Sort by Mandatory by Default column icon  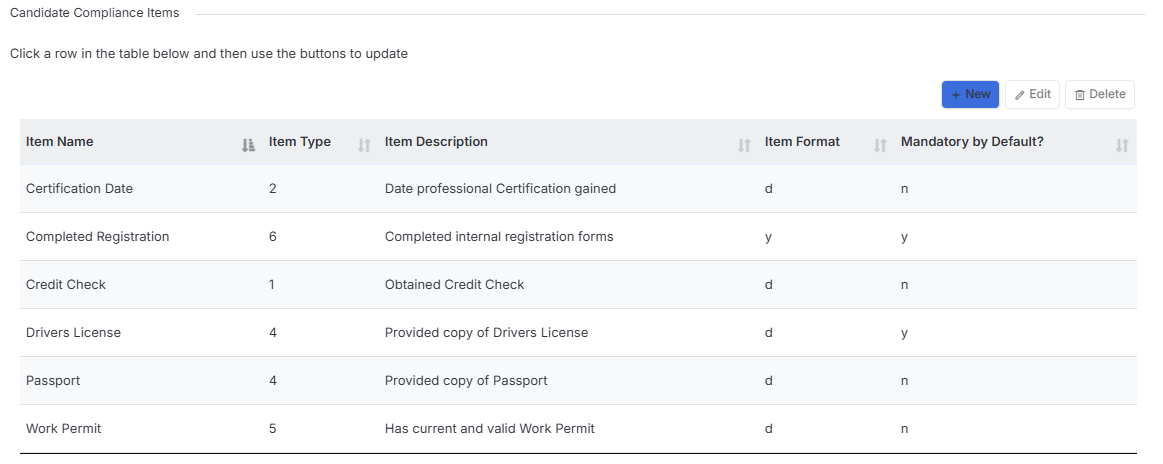click(1122, 145)
